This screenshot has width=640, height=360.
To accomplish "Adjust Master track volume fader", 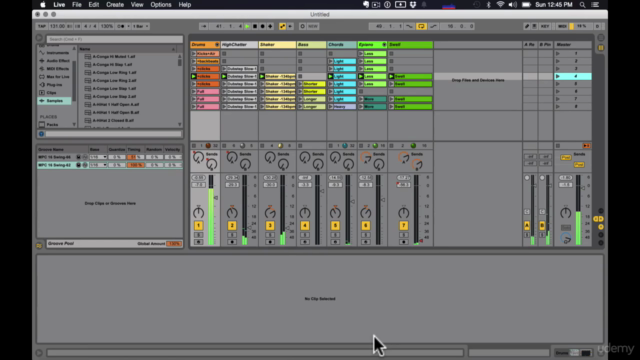I will click(x=583, y=188).
